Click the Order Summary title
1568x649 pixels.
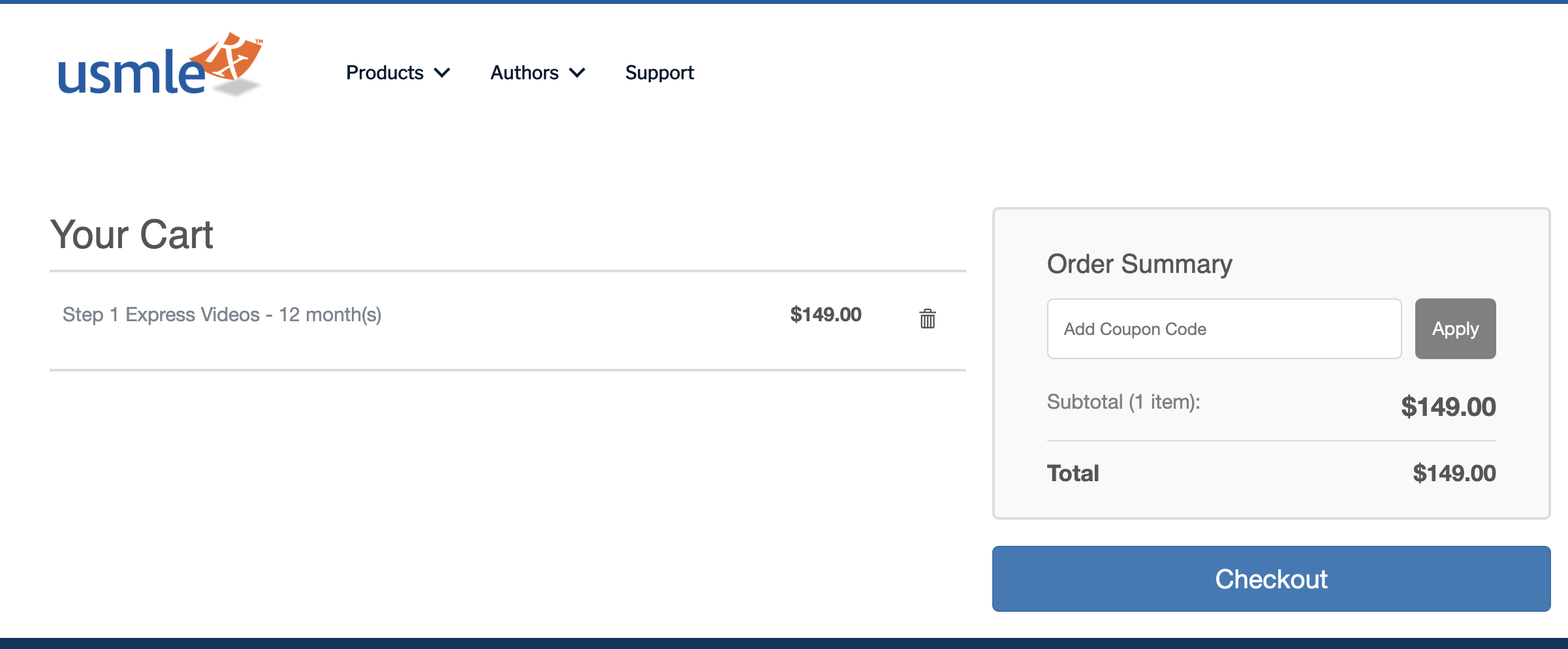[x=1139, y=264]
